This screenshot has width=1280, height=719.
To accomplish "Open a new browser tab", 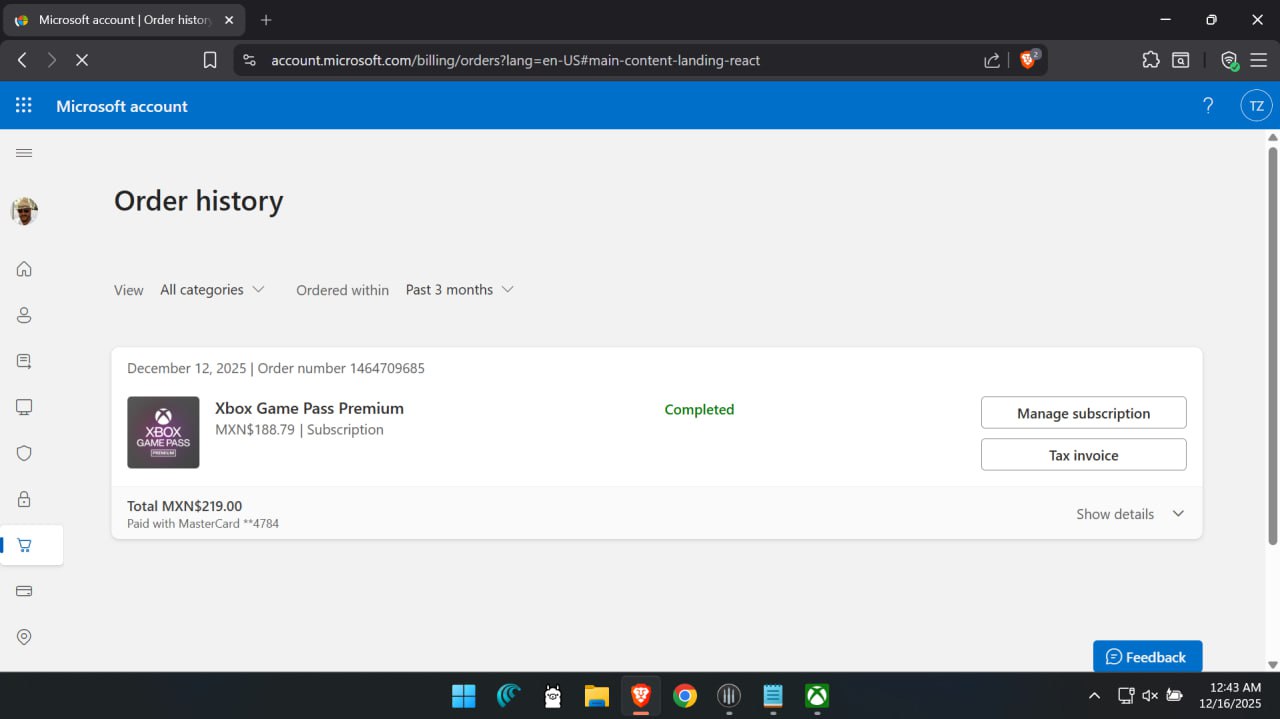I will click(266, 20).
